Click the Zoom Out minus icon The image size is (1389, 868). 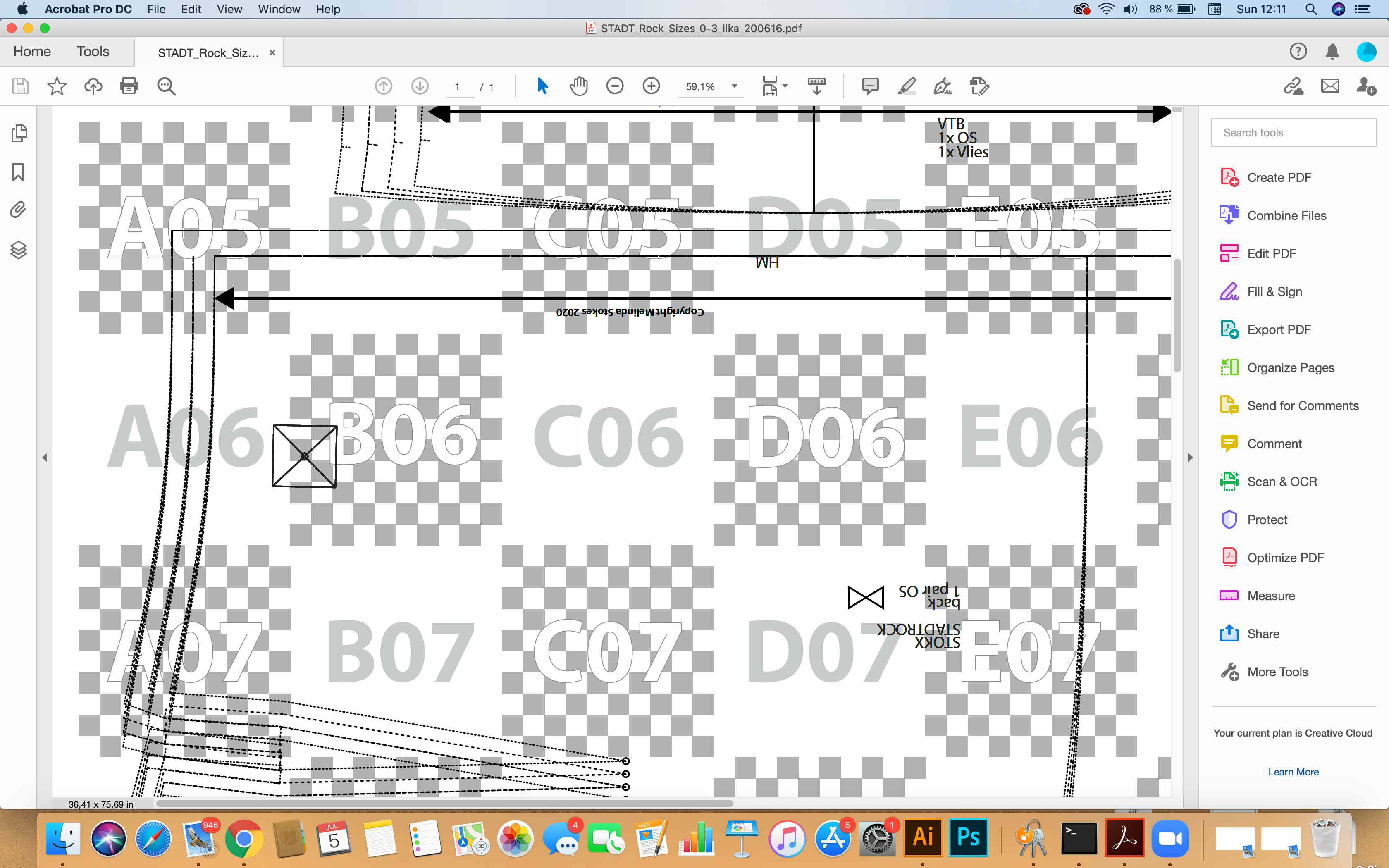[x=615, y=87]
